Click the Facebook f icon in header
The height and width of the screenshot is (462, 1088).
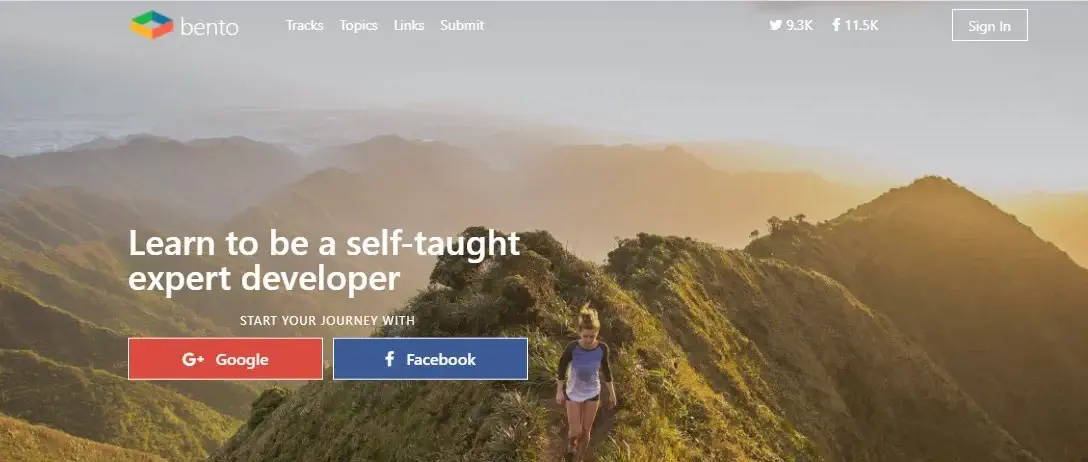tap(836, 25)
